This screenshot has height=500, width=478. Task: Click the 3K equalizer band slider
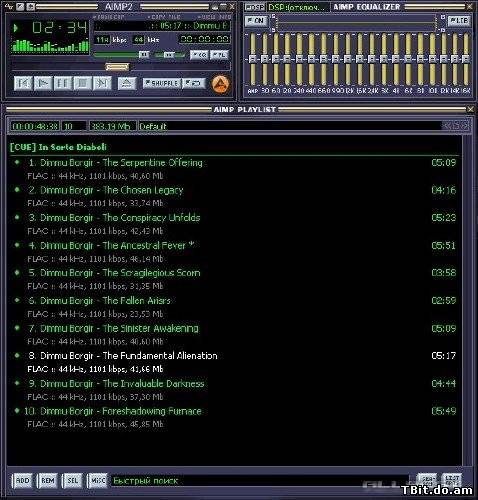[x=384, y=59]
